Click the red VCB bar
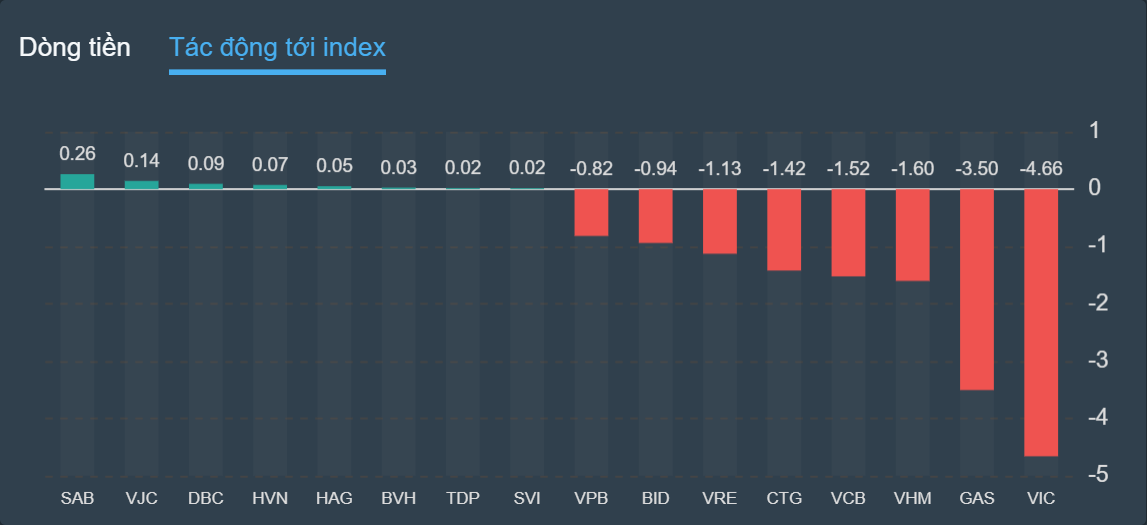 click(x=848, y=232)
